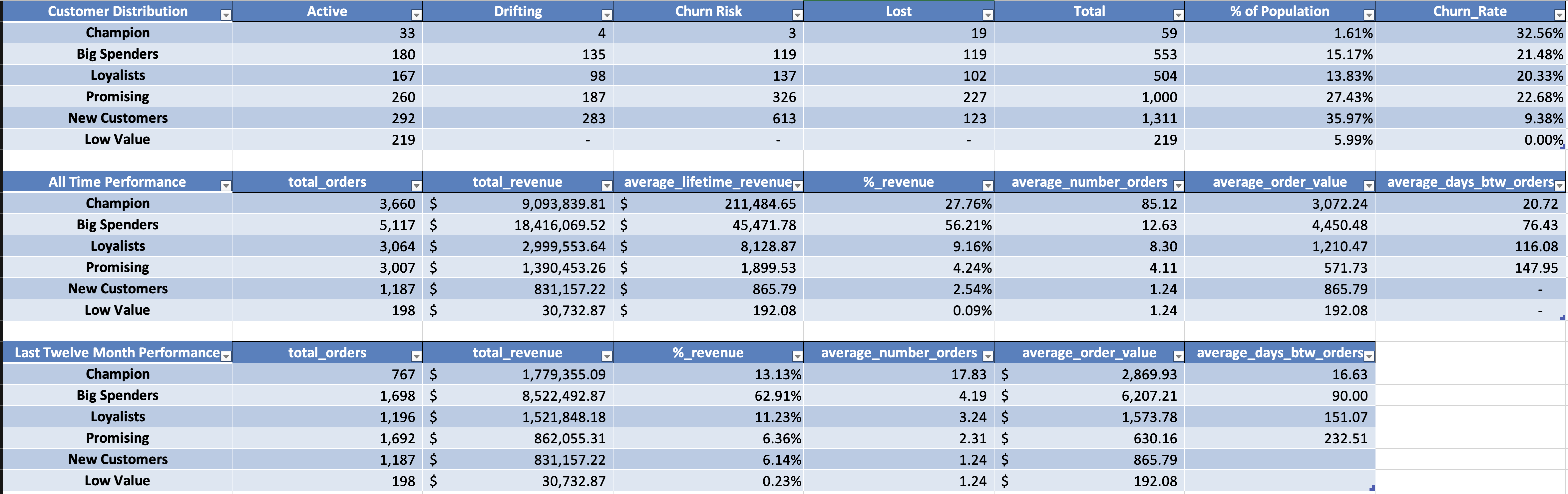This screenshot has height=494, width=1568.
Task: Open the average_lifetime_revenue filter dropdown
Action: point(797,186)
